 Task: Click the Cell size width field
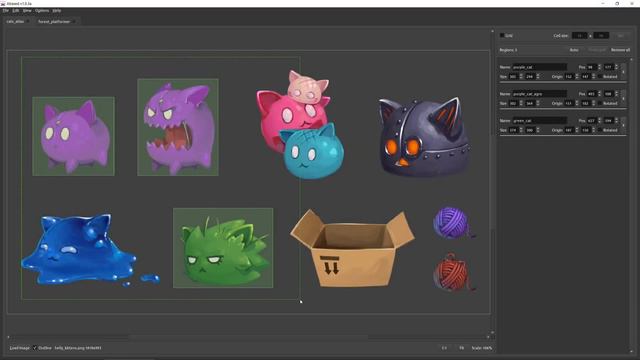point(579,36)
